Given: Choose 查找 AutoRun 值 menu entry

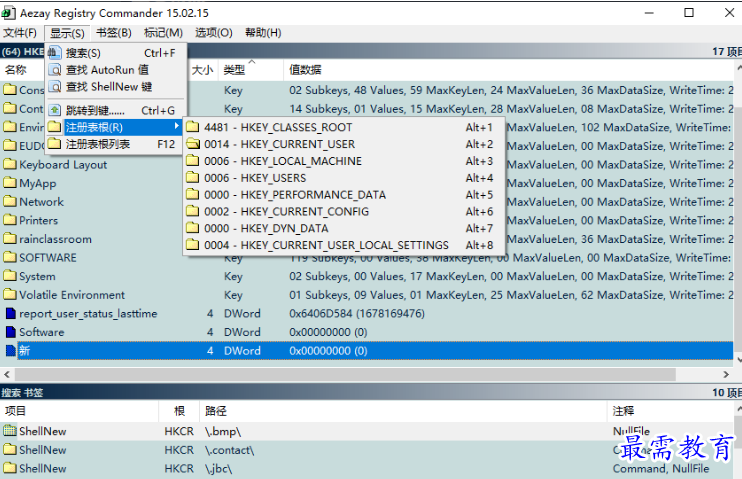Looking at the screenshot, I should coord(115,70).
